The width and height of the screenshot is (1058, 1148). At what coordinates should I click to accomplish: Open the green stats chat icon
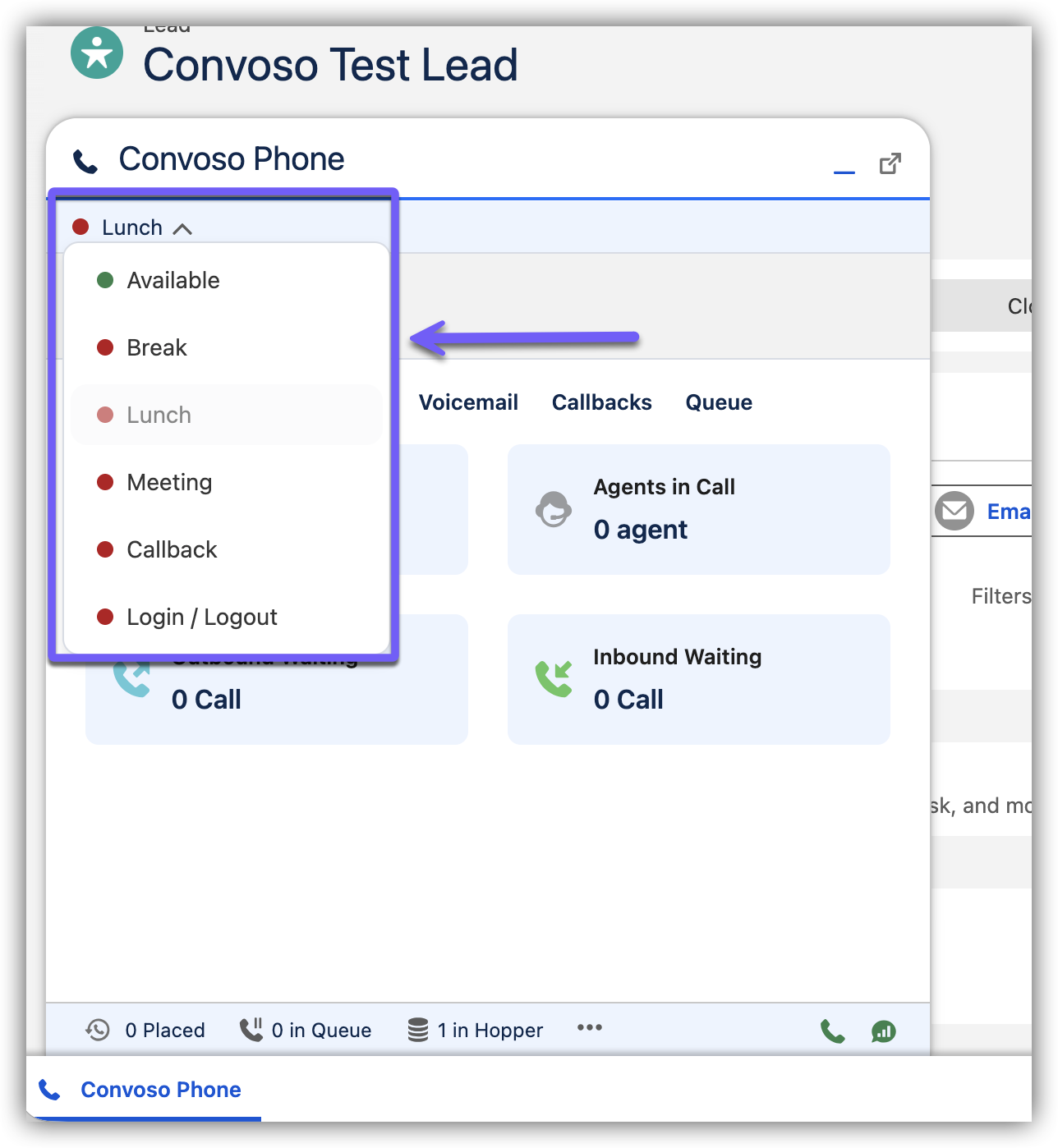[x=883, y=1031]
